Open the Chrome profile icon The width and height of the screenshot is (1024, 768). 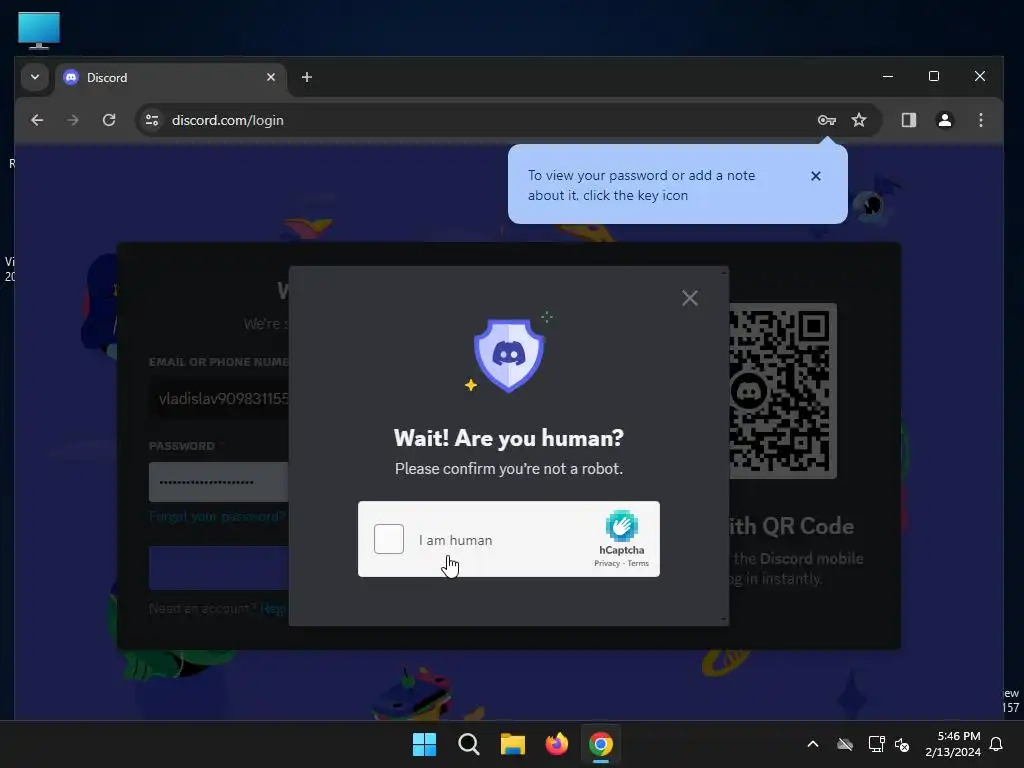944,120
